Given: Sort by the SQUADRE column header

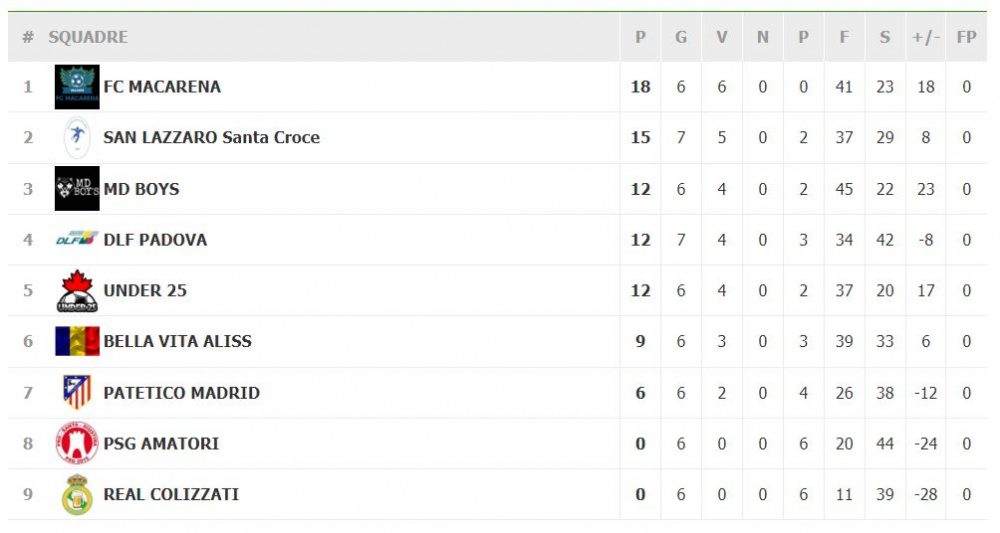Looking at the screenshot, I should (x=88, y=37).
